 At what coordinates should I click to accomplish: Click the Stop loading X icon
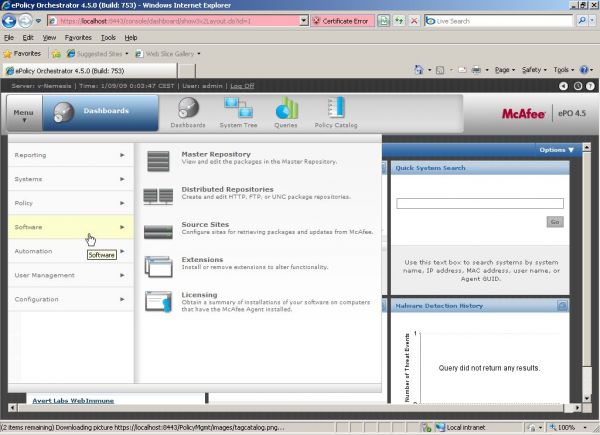[x=414, y=21]
